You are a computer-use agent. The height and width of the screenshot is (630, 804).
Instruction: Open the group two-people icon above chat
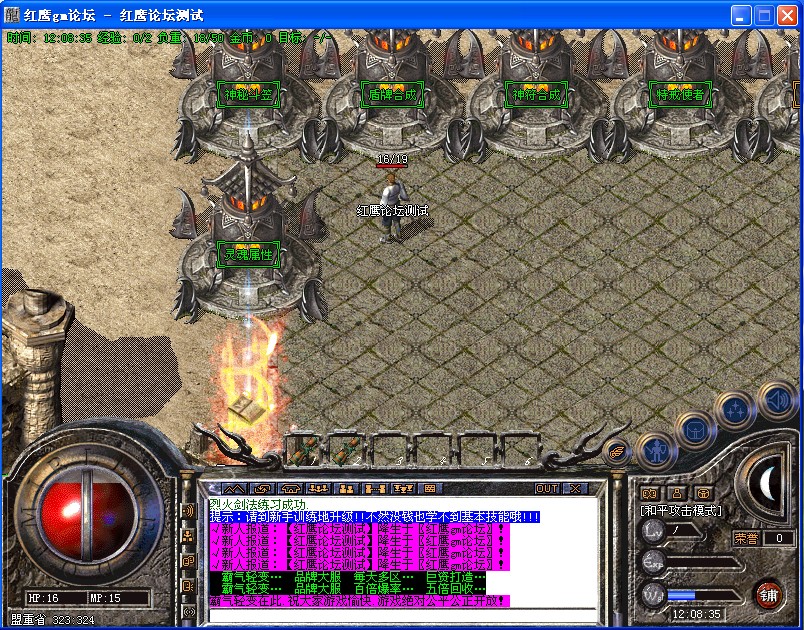coord(346,489)
